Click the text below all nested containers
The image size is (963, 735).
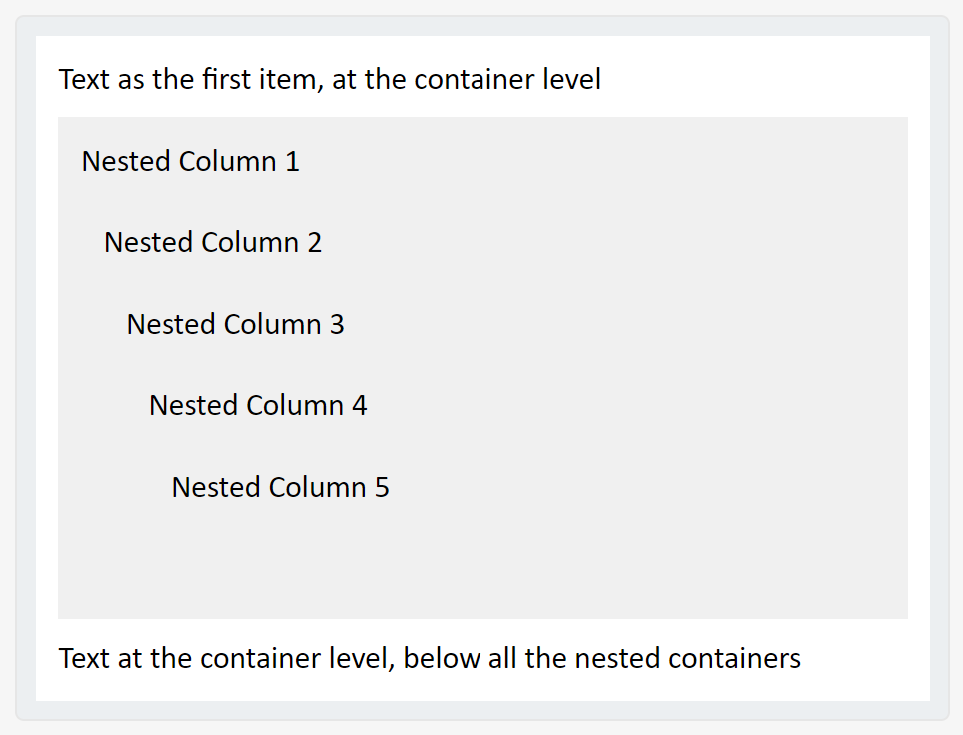(430, 658)
